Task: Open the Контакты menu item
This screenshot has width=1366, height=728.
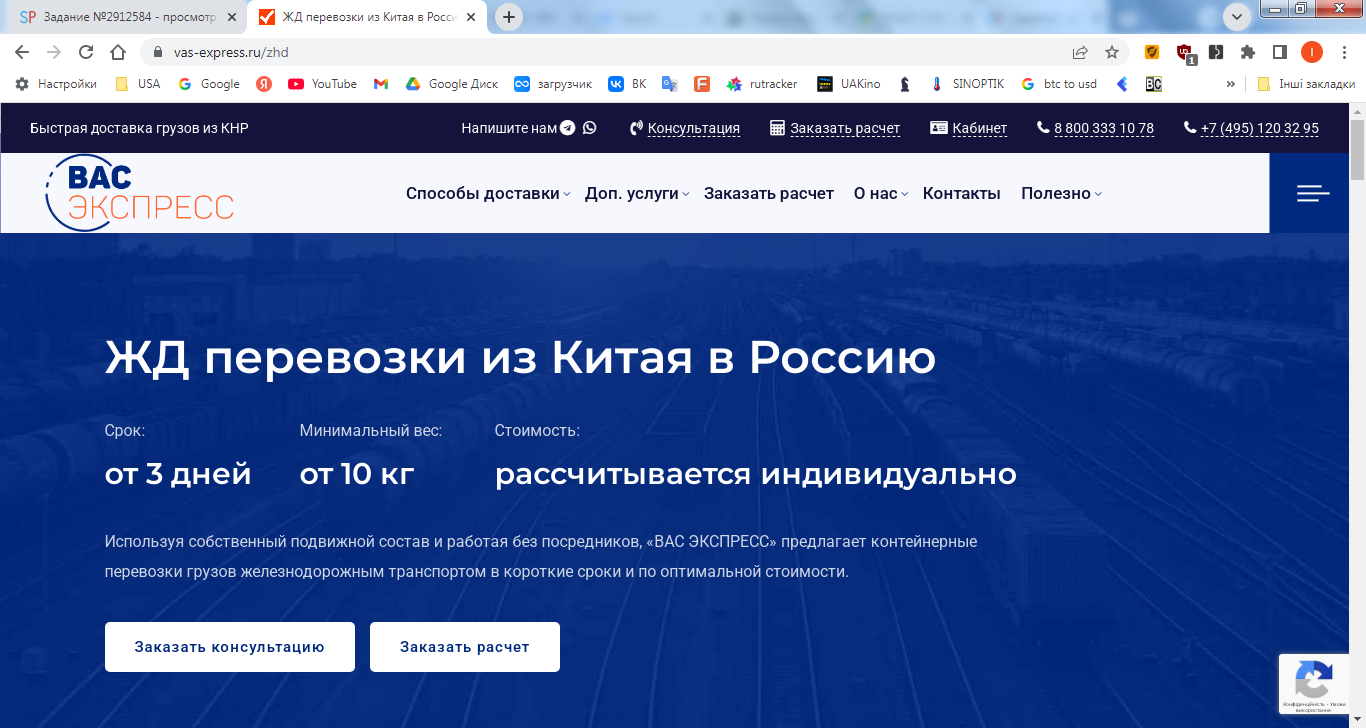Action: click(x=961, y=193)
